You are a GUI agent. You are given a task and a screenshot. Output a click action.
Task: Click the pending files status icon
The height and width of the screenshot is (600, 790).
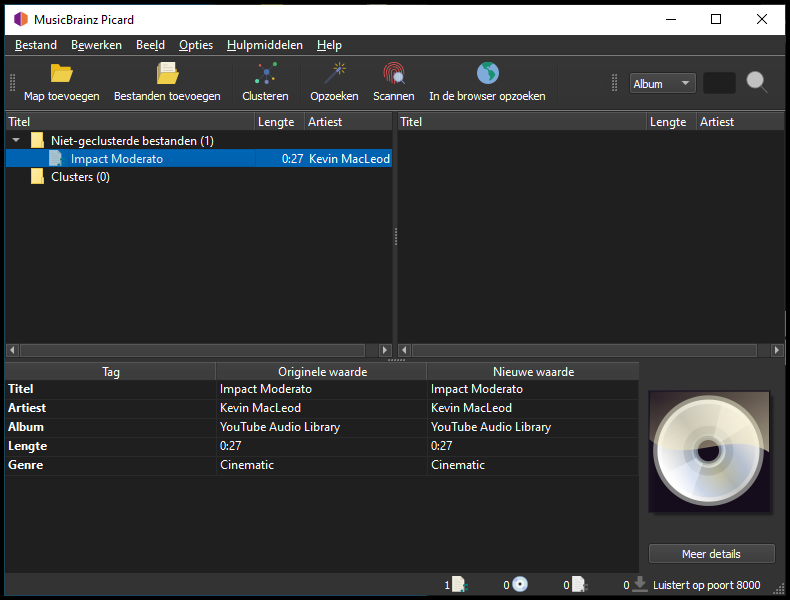[x=579, y=585]
